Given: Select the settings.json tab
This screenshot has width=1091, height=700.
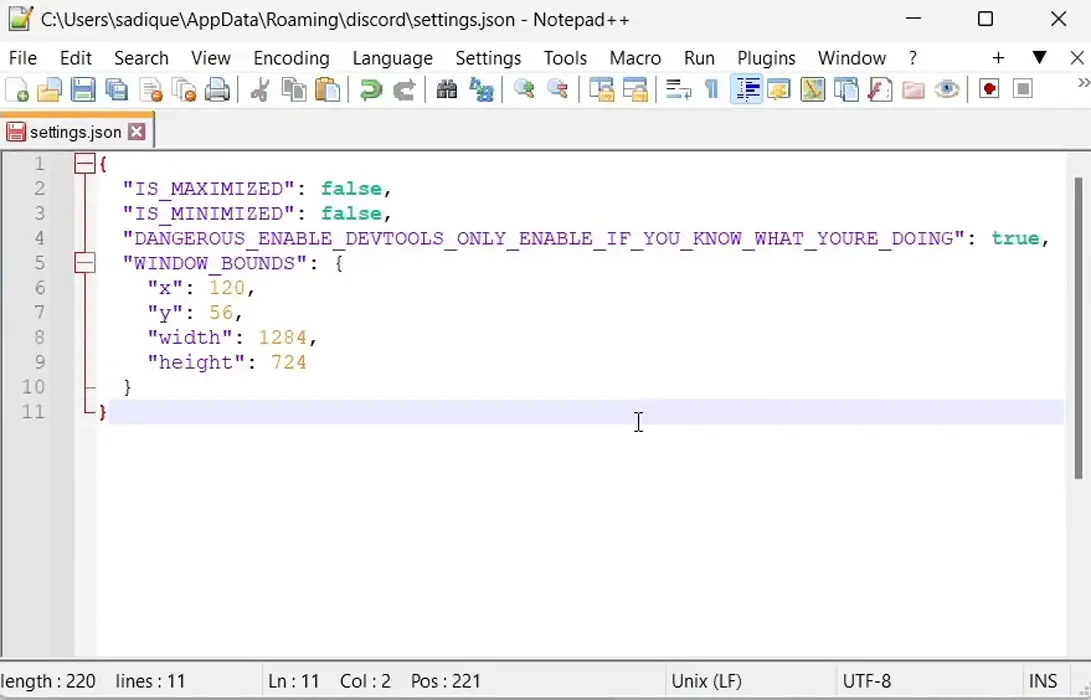Looking at the screenshot, I should point(75,132).
